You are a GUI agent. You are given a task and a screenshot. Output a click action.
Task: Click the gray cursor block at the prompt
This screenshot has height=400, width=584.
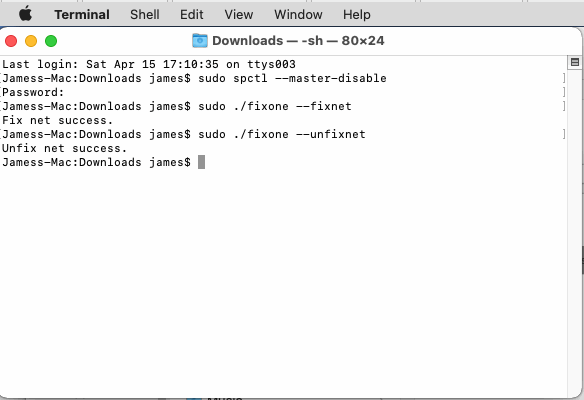point(201,162)
